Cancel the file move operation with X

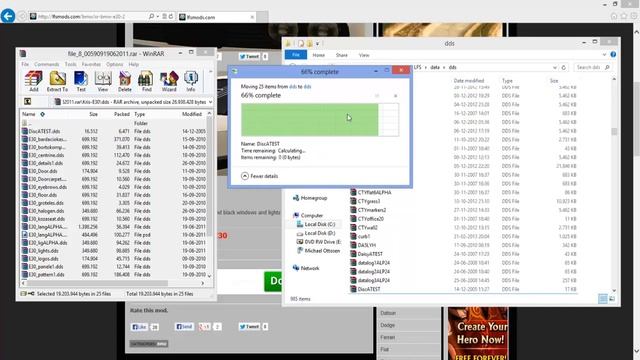(395, 96)
